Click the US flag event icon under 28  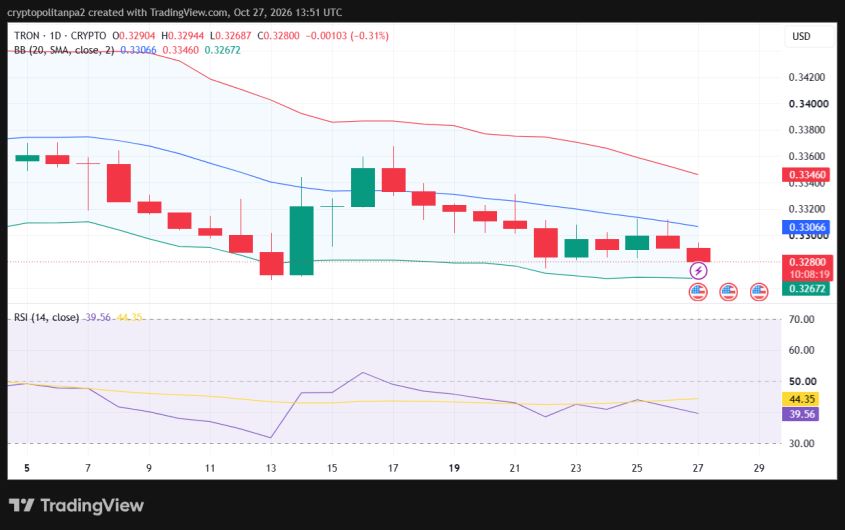click(x=729, y=292)
